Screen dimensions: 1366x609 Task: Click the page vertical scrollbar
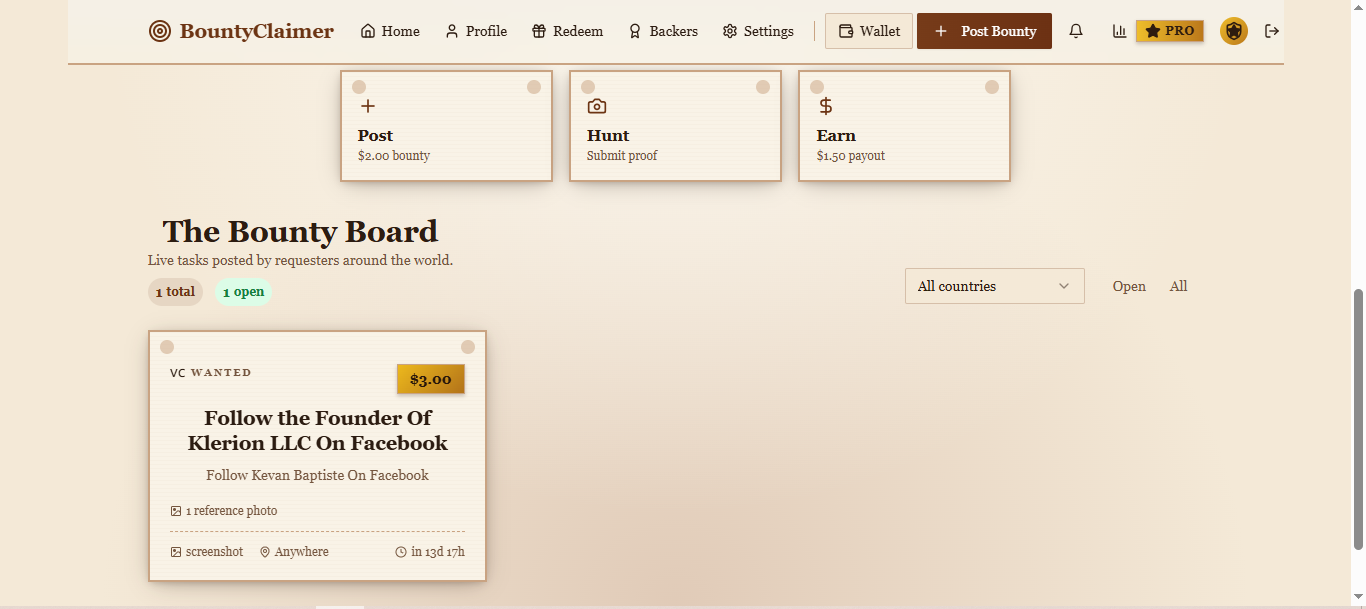pyautogui.click(x=1358, y=419)
